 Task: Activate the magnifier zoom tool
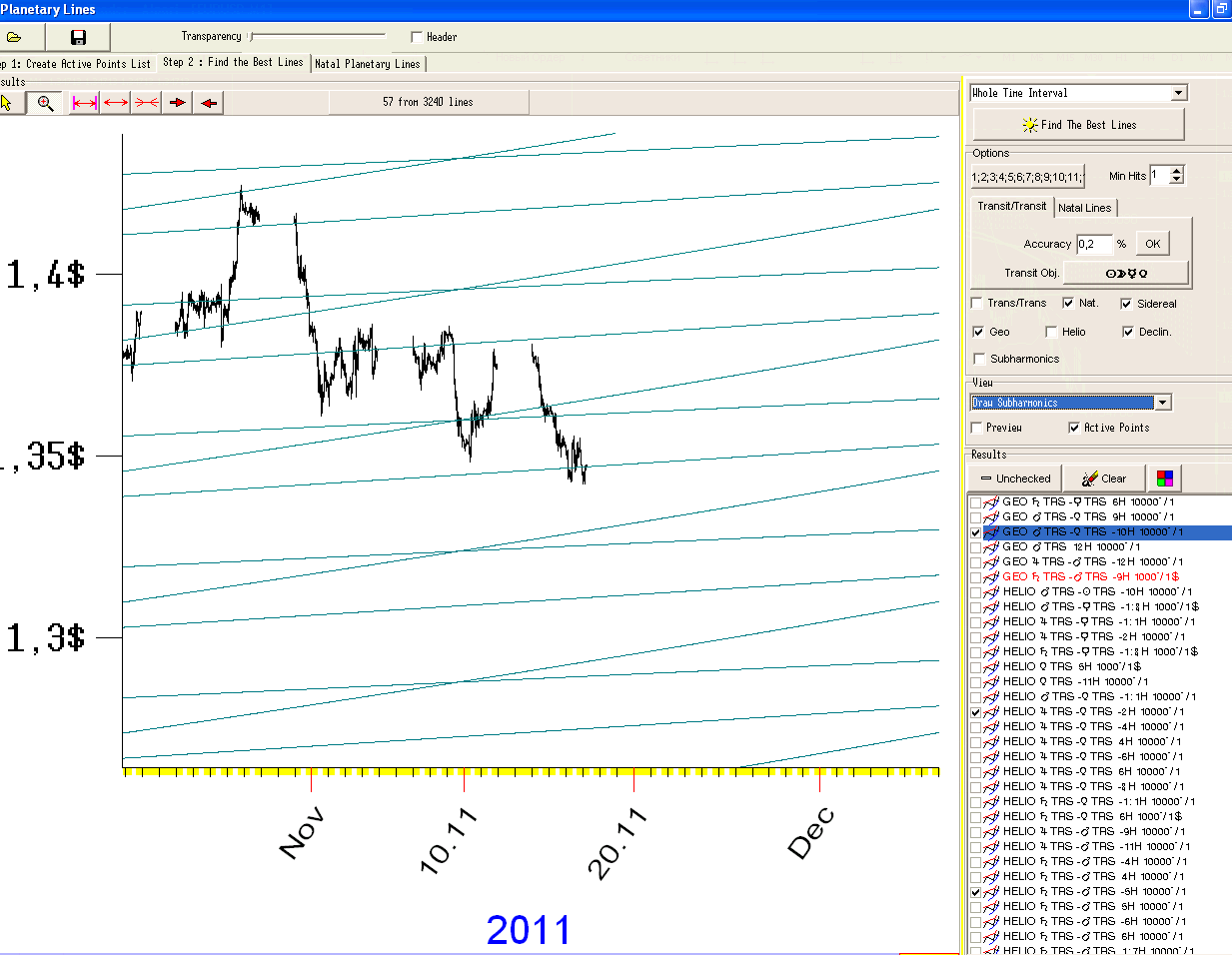45,102
